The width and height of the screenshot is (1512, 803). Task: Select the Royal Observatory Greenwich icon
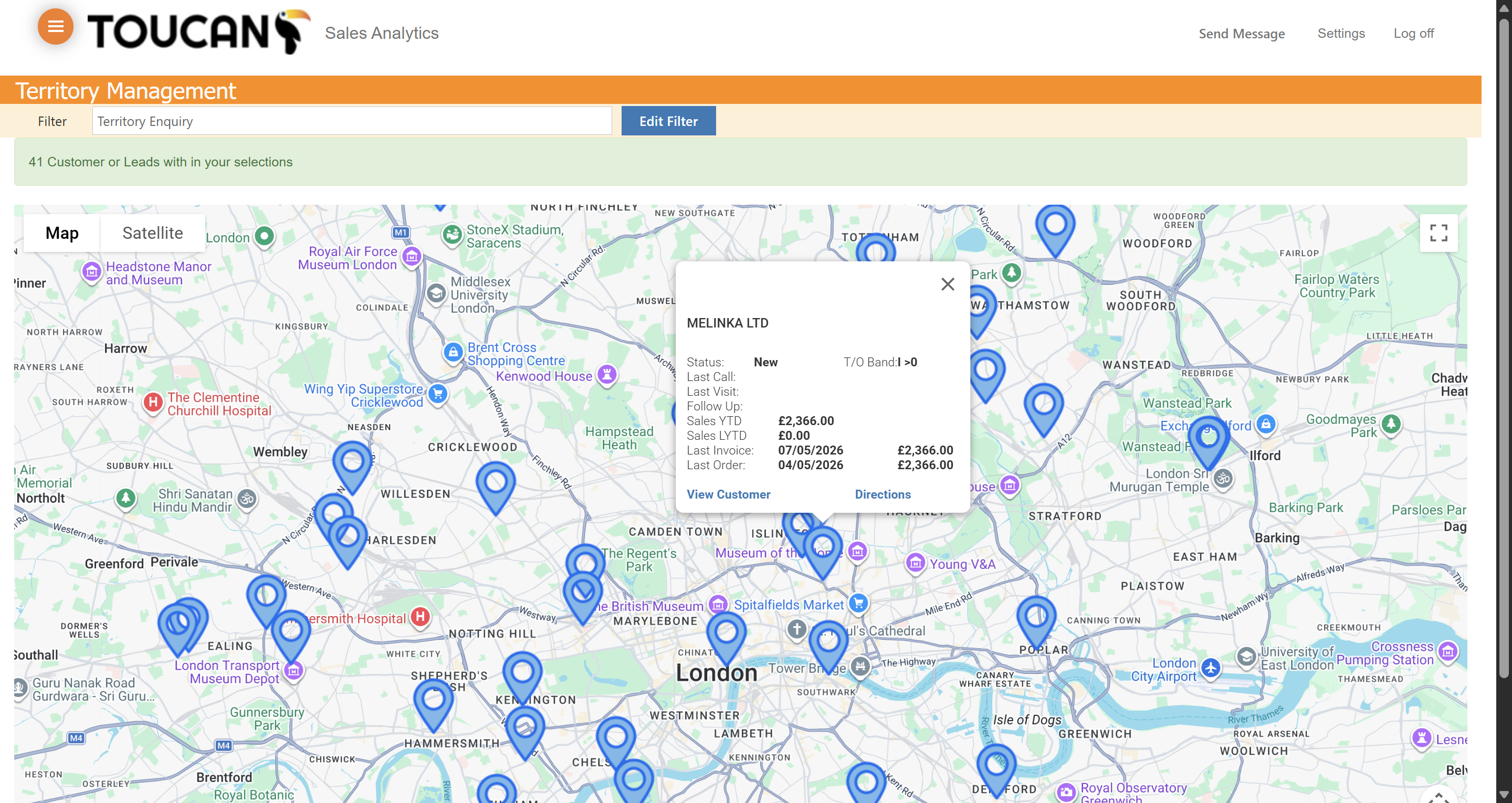(x=1066, y=792)
